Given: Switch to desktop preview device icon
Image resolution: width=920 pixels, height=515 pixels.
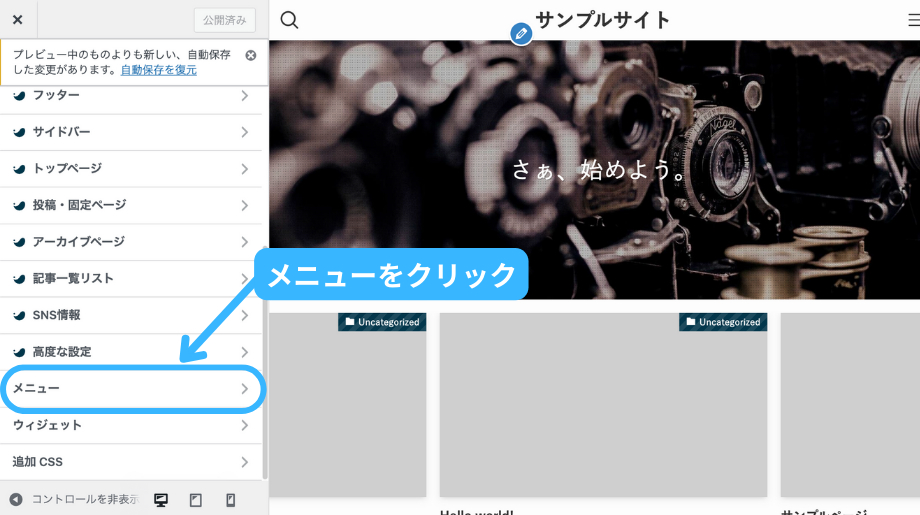Looking at the screenshot, I should pyautogui.click(x=161, y=500).
